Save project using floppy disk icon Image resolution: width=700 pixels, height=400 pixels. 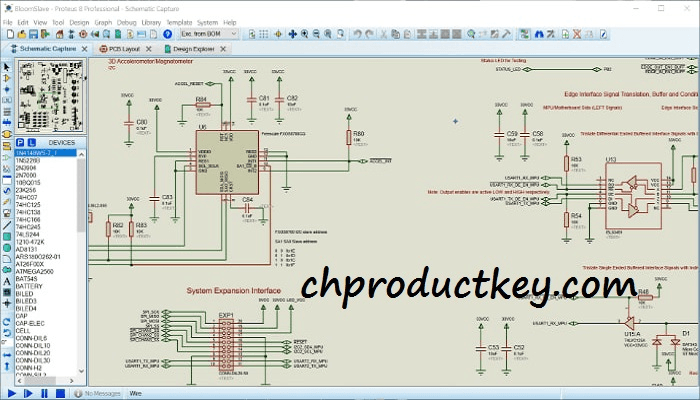tap(33, 34)
